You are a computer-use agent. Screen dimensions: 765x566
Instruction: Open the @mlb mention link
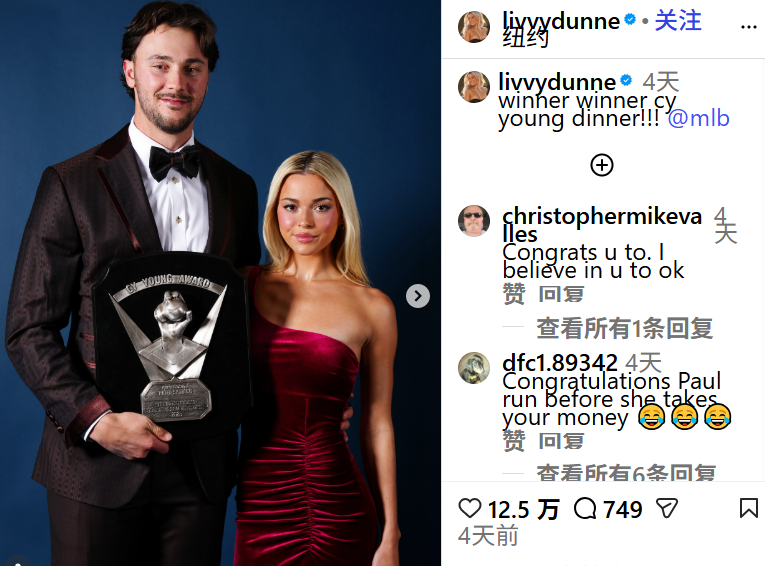coord(698,119)
